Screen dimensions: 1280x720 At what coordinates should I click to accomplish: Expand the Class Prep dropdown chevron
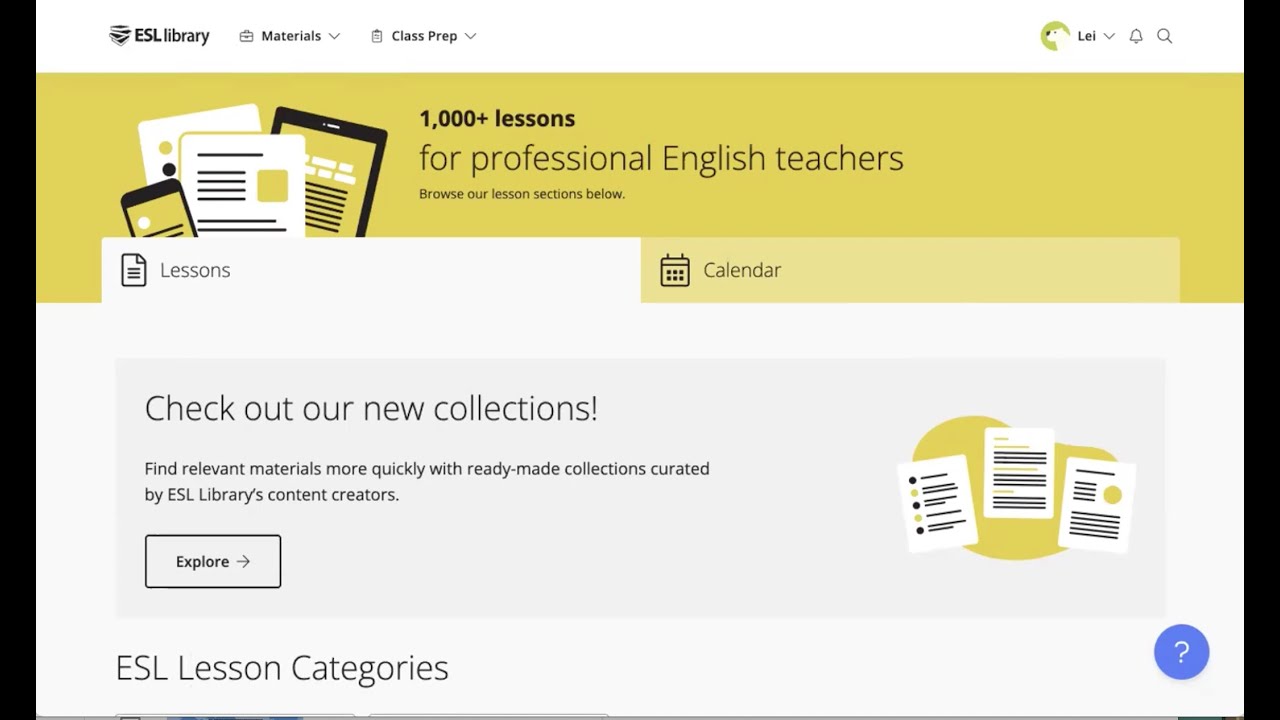(470, 36)
